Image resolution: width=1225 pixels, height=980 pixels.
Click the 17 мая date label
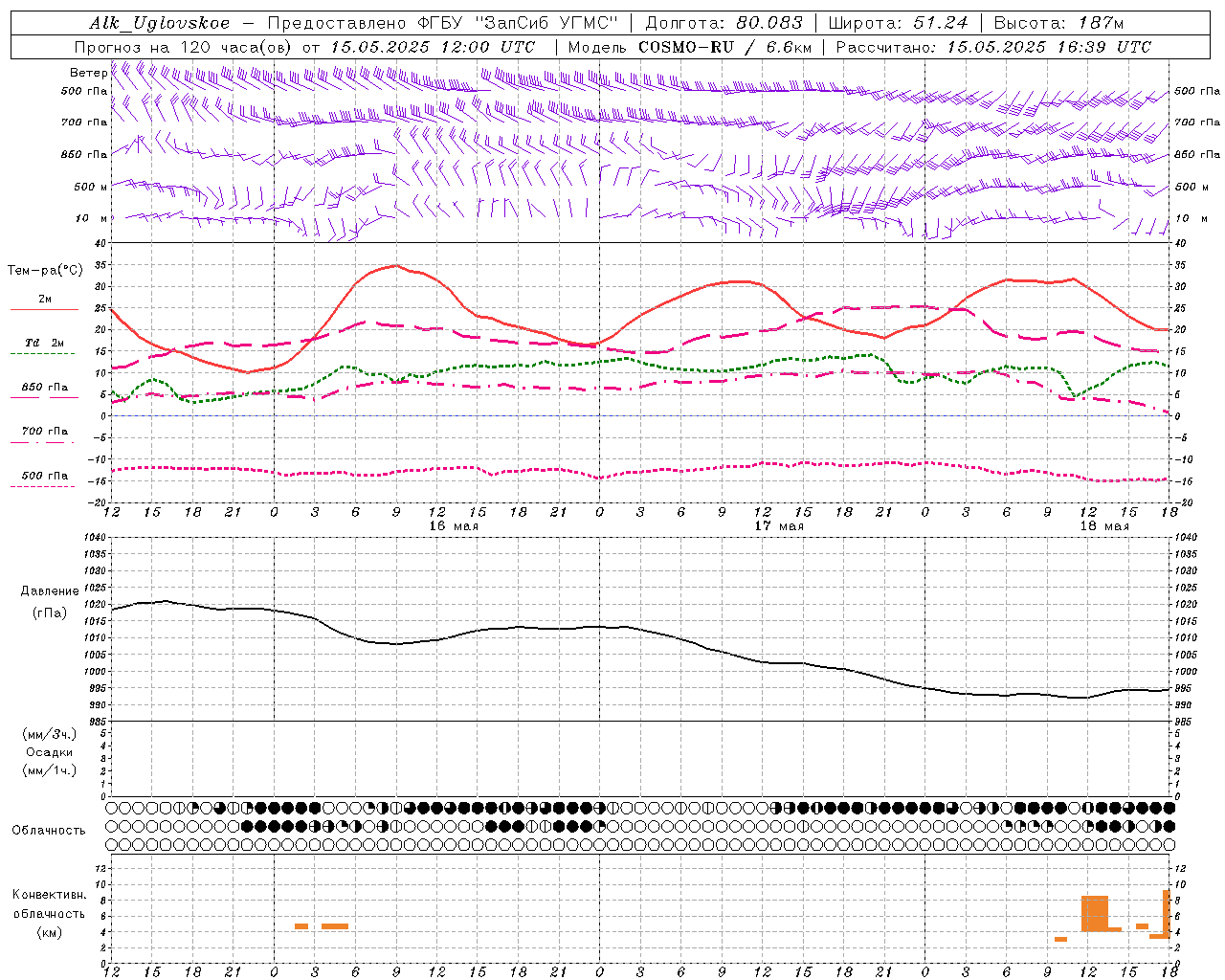point(779,526)
